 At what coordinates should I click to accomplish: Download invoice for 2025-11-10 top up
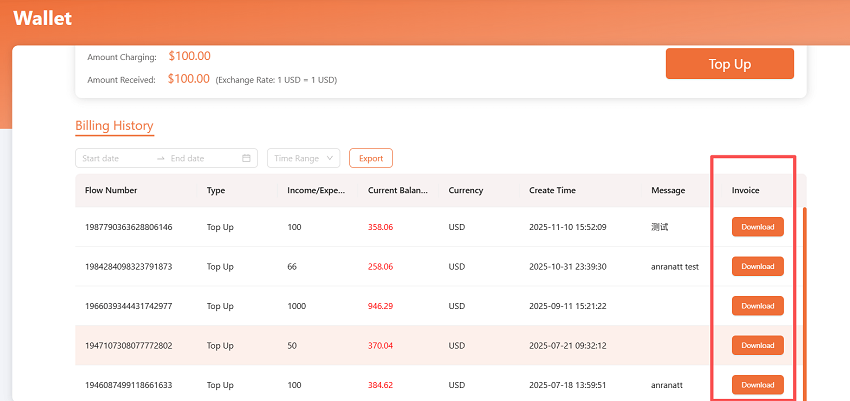pyautogui.click(x=757, y=227)
